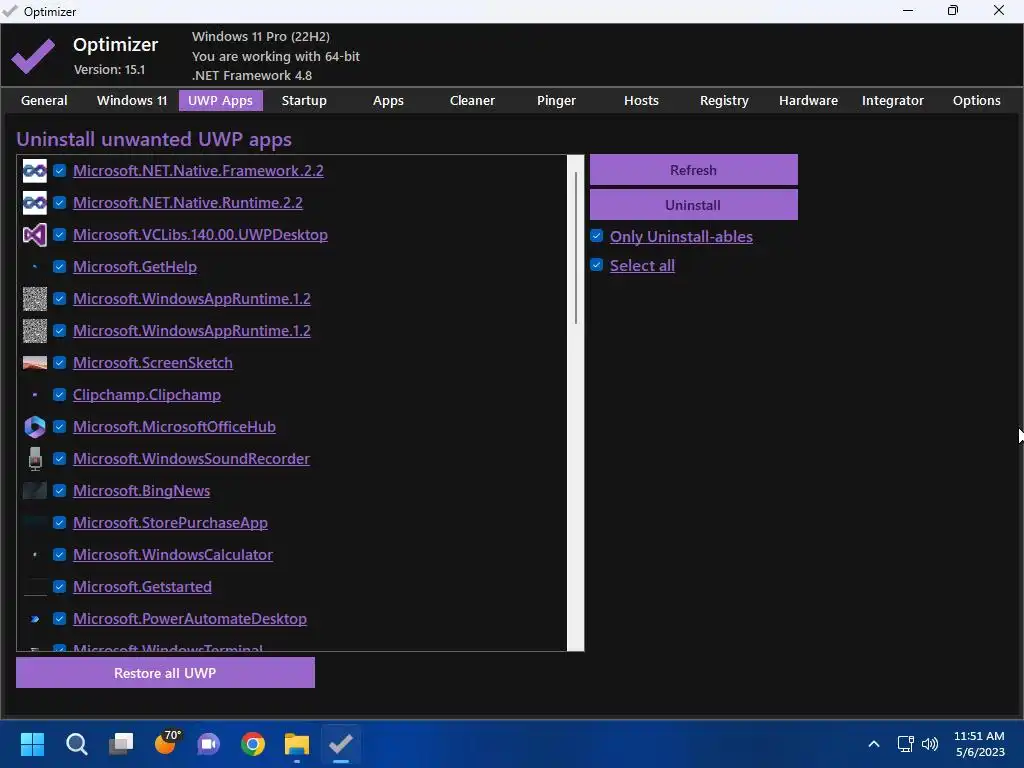Uncheck Microsoft.GetHelp checkbox
This screenshot has width=1024, height=768.
coord(59,266)
